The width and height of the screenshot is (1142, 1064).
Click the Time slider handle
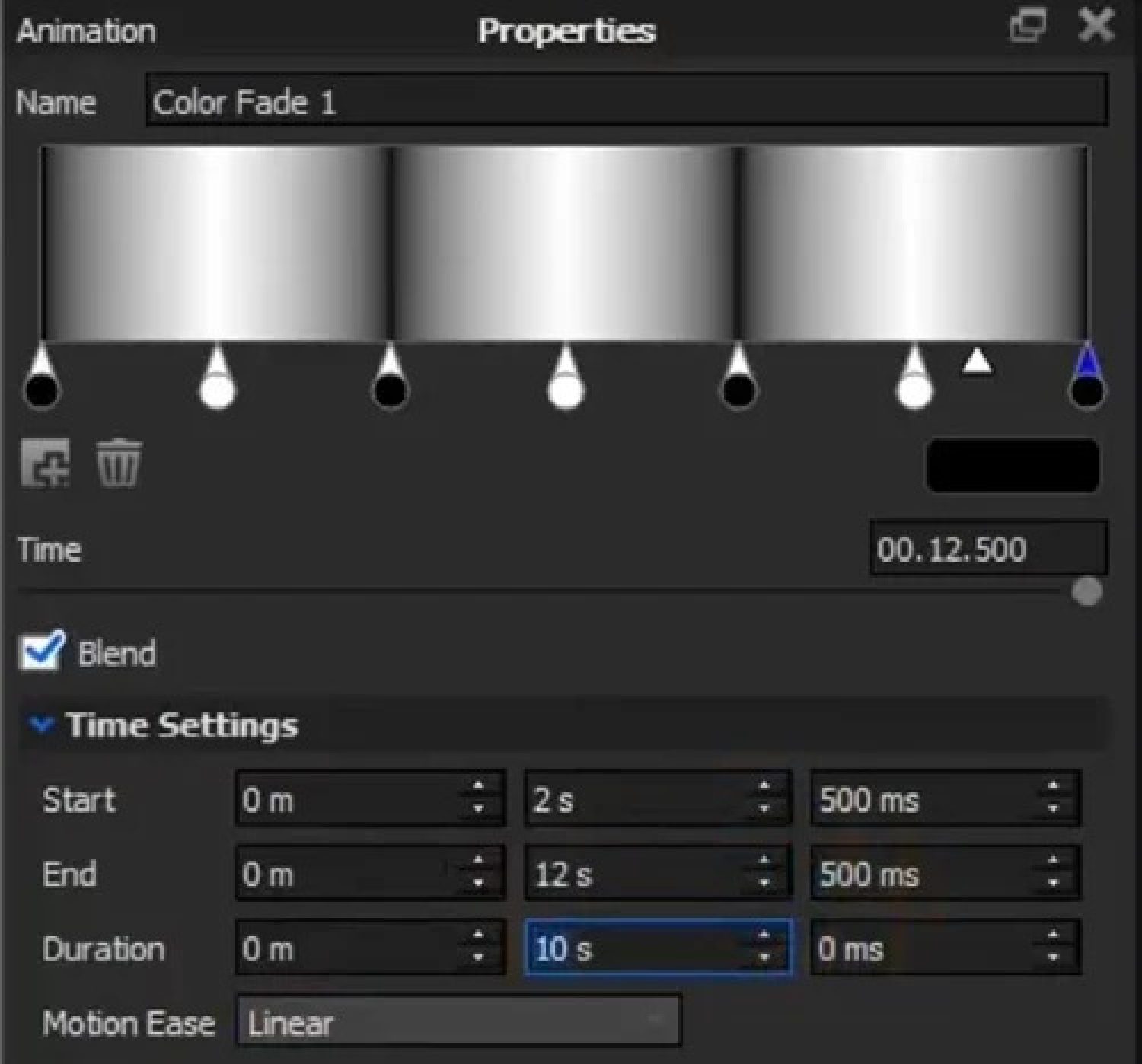[x=1086, y=591]
